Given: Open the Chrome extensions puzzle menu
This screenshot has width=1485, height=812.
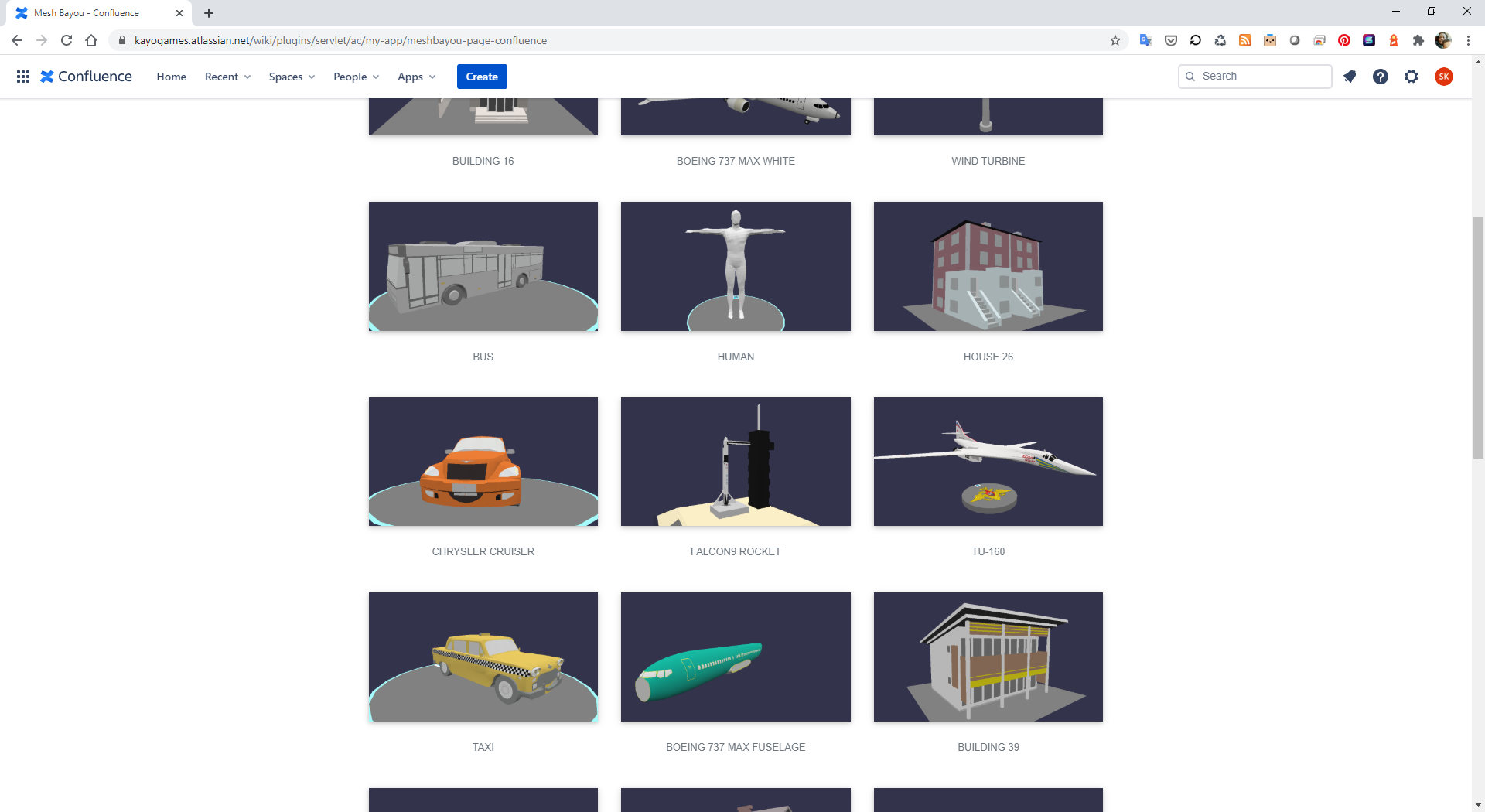Looking at the screenshot, I should click(x=1418, y=40).
